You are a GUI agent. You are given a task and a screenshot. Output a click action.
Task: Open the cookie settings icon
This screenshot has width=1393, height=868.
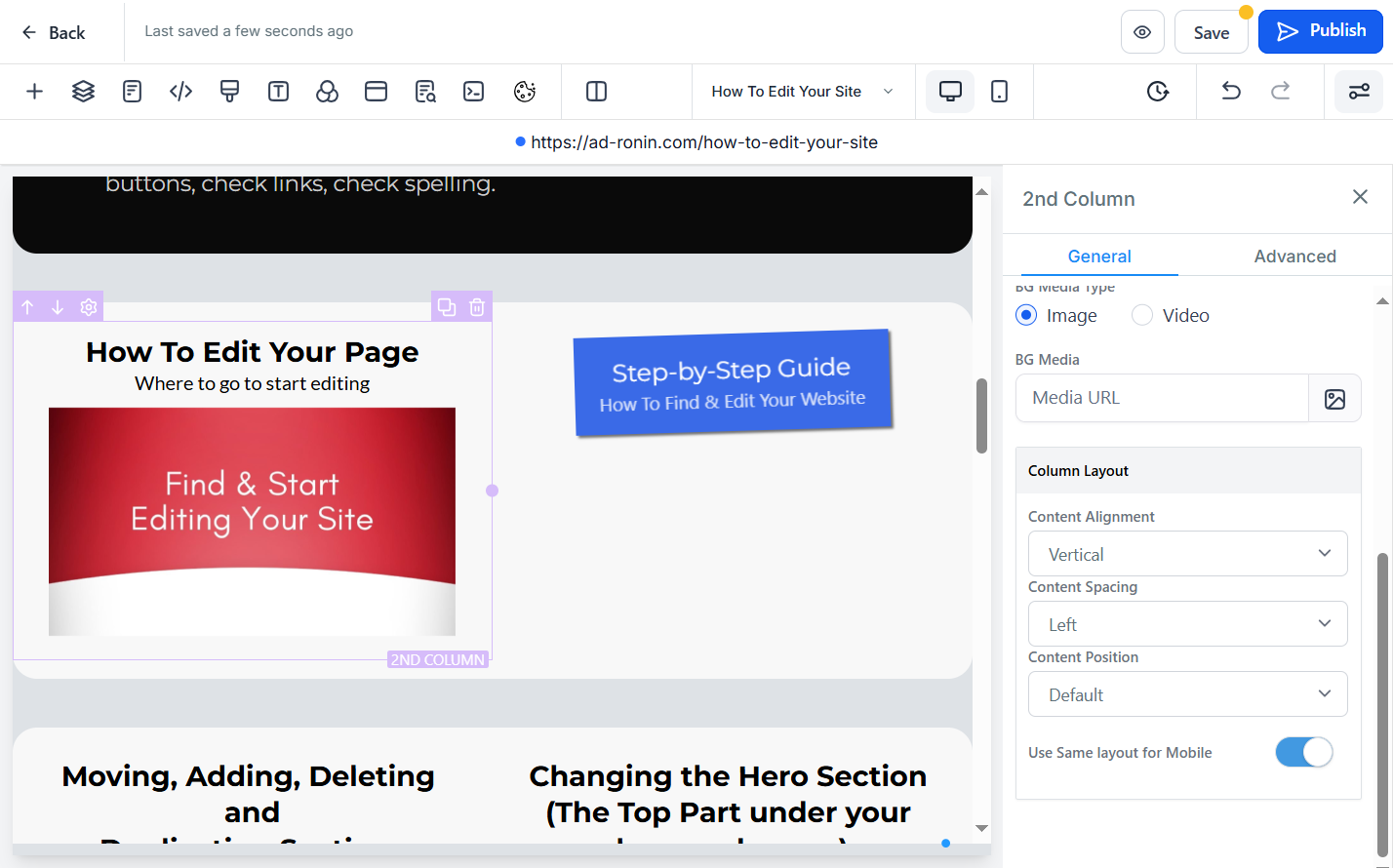pyautogui.click(x=525, y=92)
